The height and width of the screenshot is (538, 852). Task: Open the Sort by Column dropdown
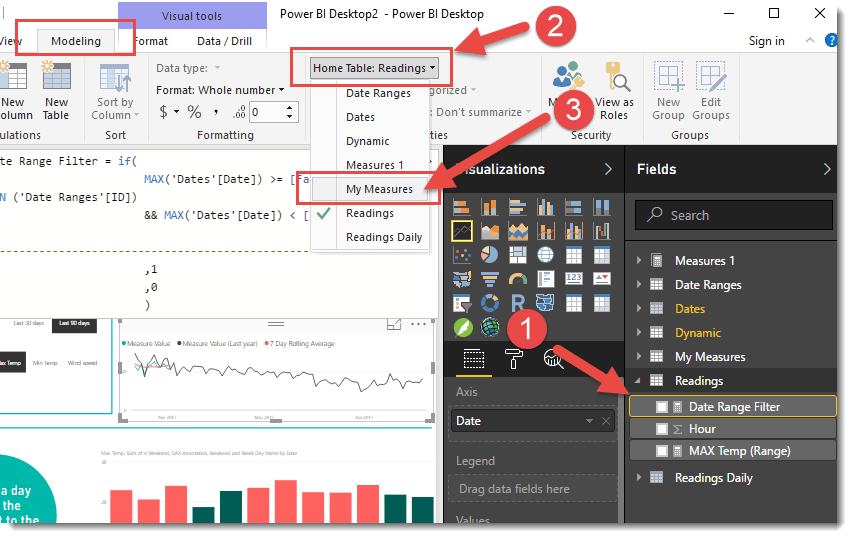tap(115, 91)
